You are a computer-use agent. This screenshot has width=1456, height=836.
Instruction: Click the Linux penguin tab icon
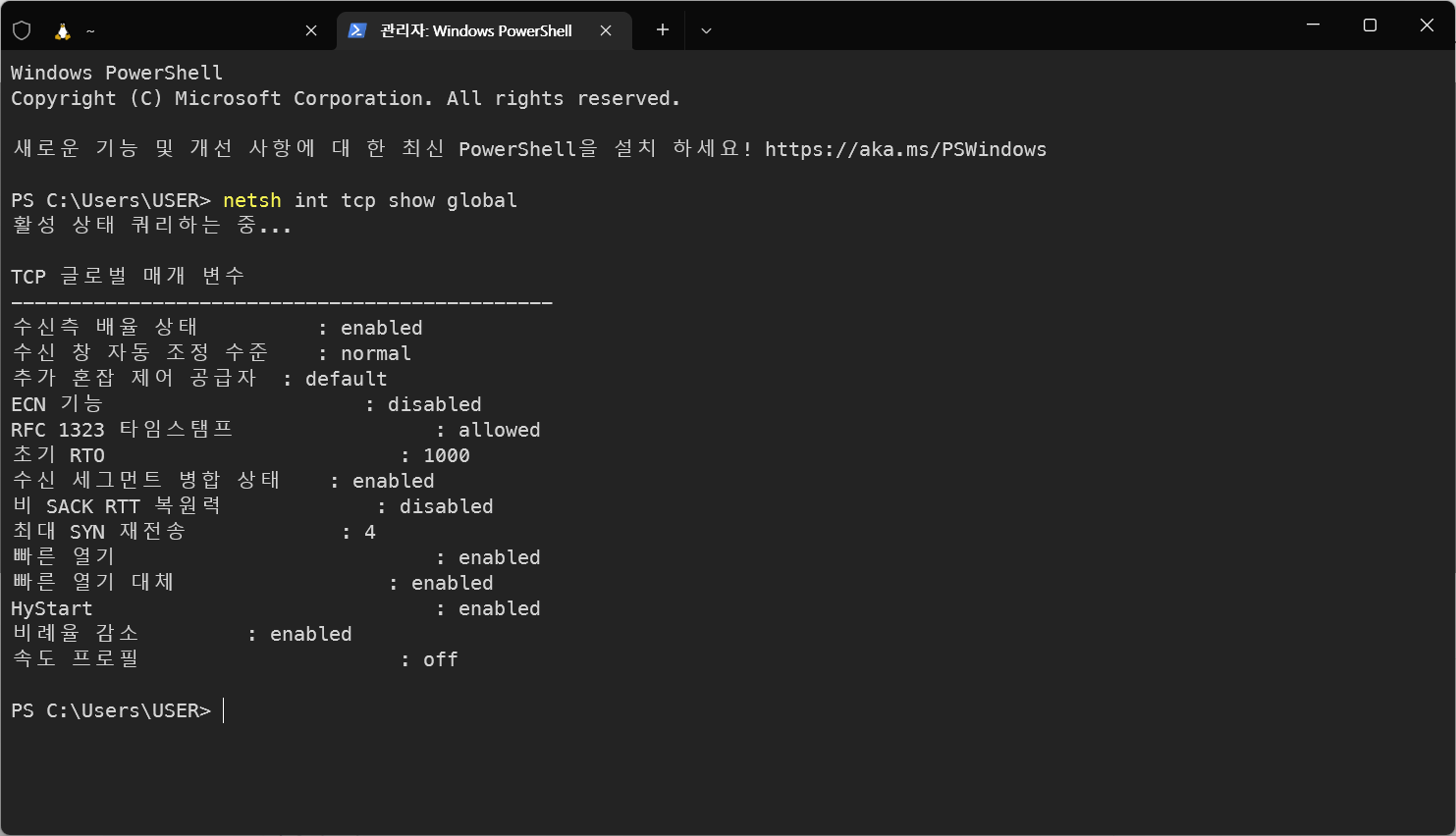[x=63, y=31]
